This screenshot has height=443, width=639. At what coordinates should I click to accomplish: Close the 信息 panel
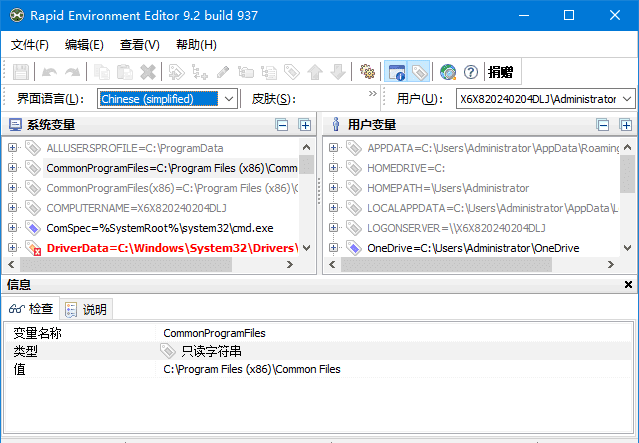coord(628,284)
